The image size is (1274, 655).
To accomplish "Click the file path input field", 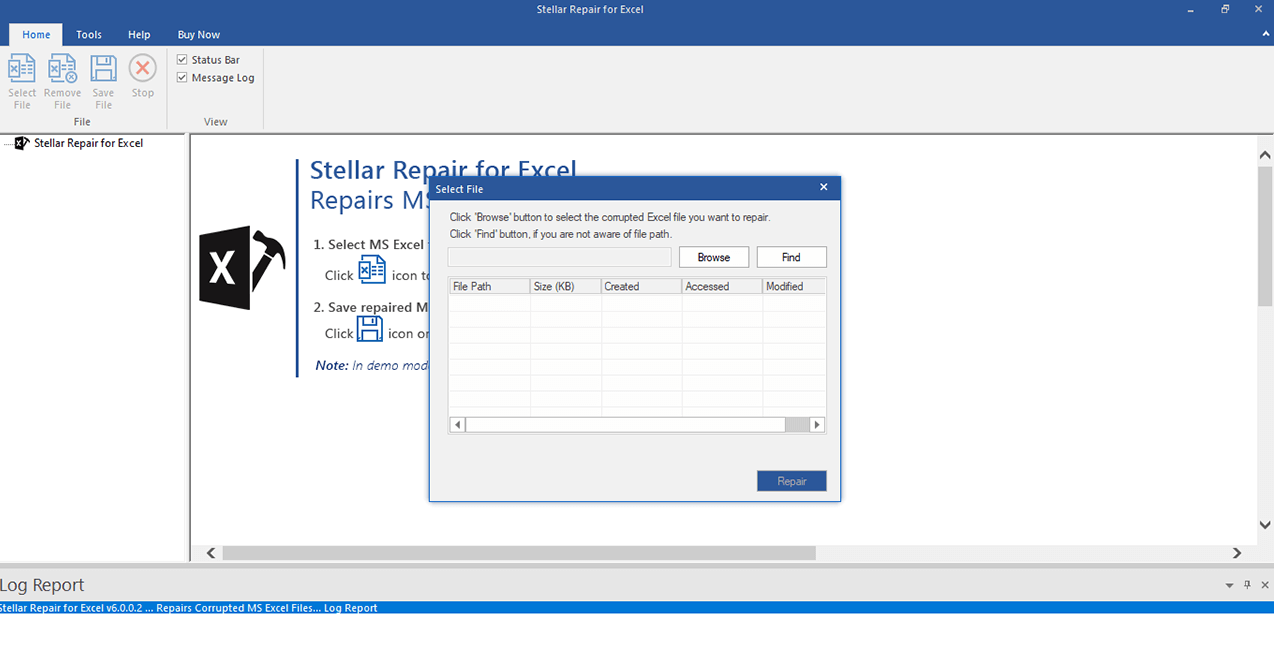I will point(559,258).
